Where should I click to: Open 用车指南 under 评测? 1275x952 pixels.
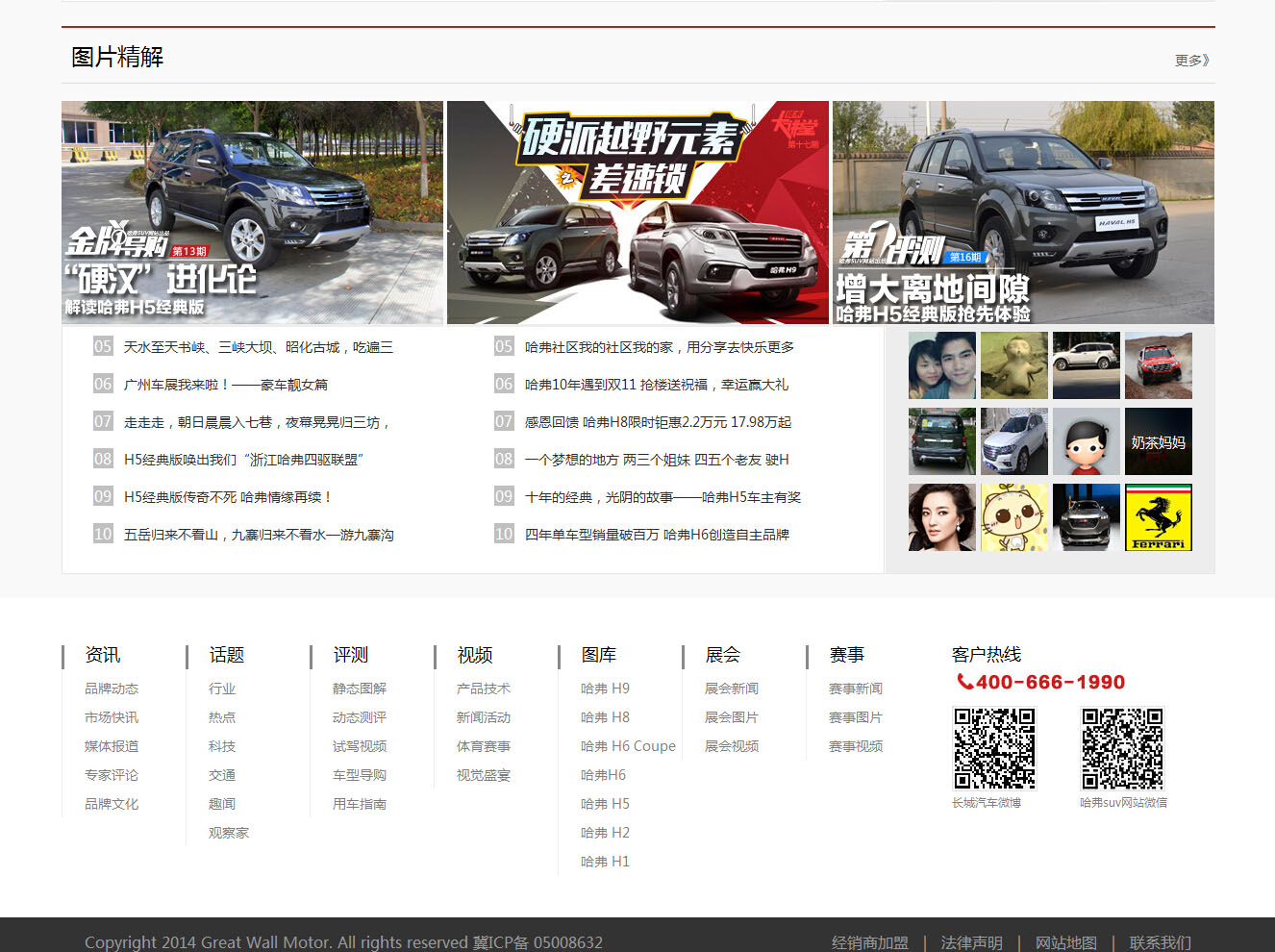pyautogui.click(x=360, y=804)
